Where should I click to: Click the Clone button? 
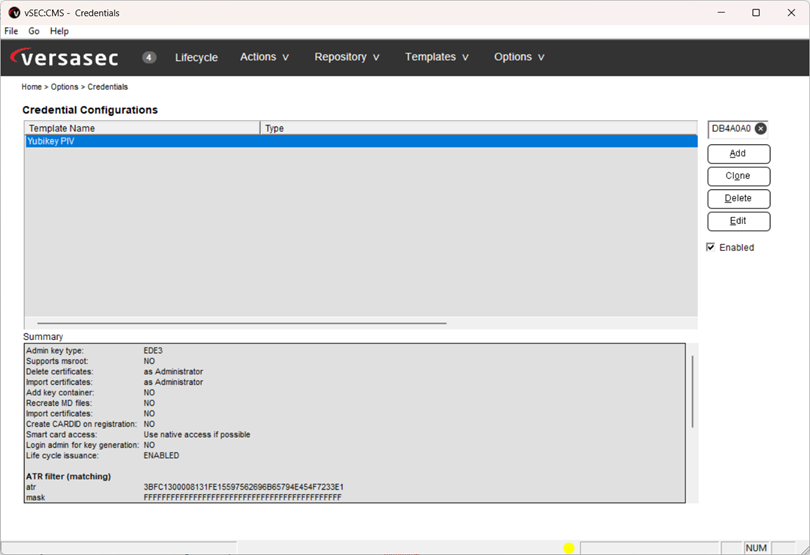738,176
